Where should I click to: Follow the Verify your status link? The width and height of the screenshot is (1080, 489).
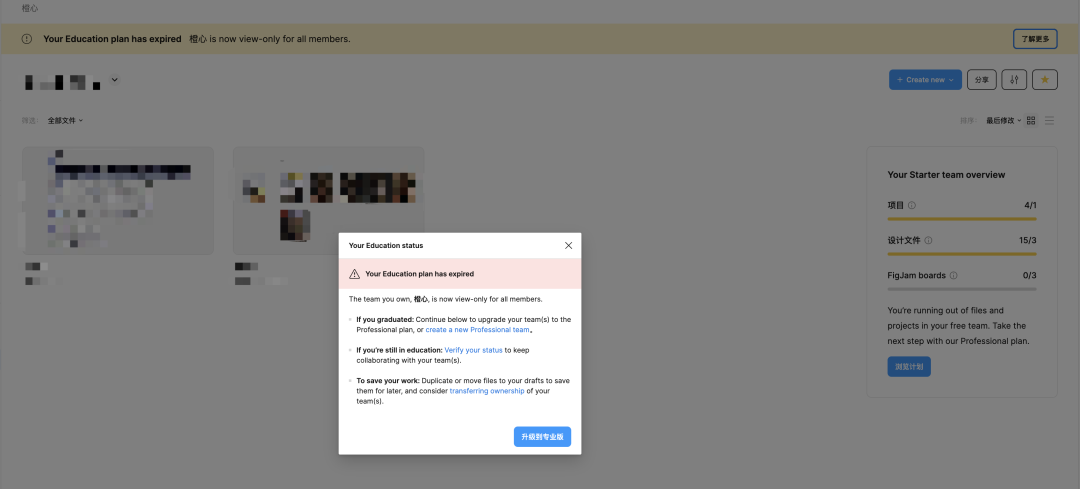point(473,350)
